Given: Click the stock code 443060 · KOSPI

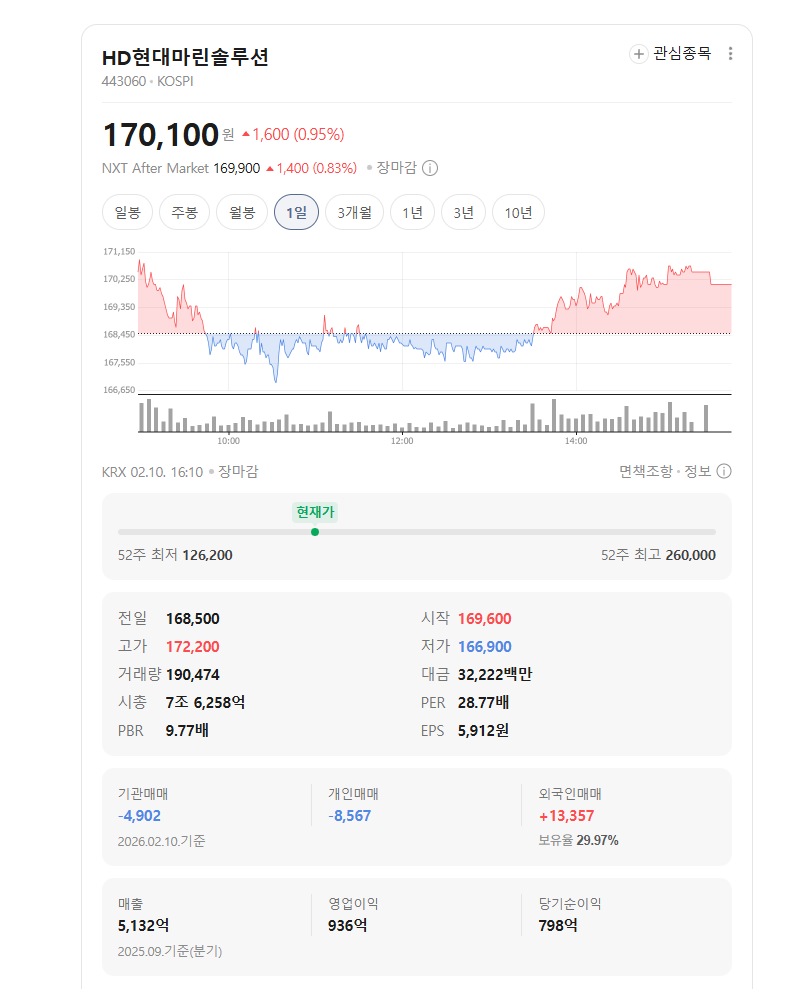Looking at the screenshot, I should (148, 81).
